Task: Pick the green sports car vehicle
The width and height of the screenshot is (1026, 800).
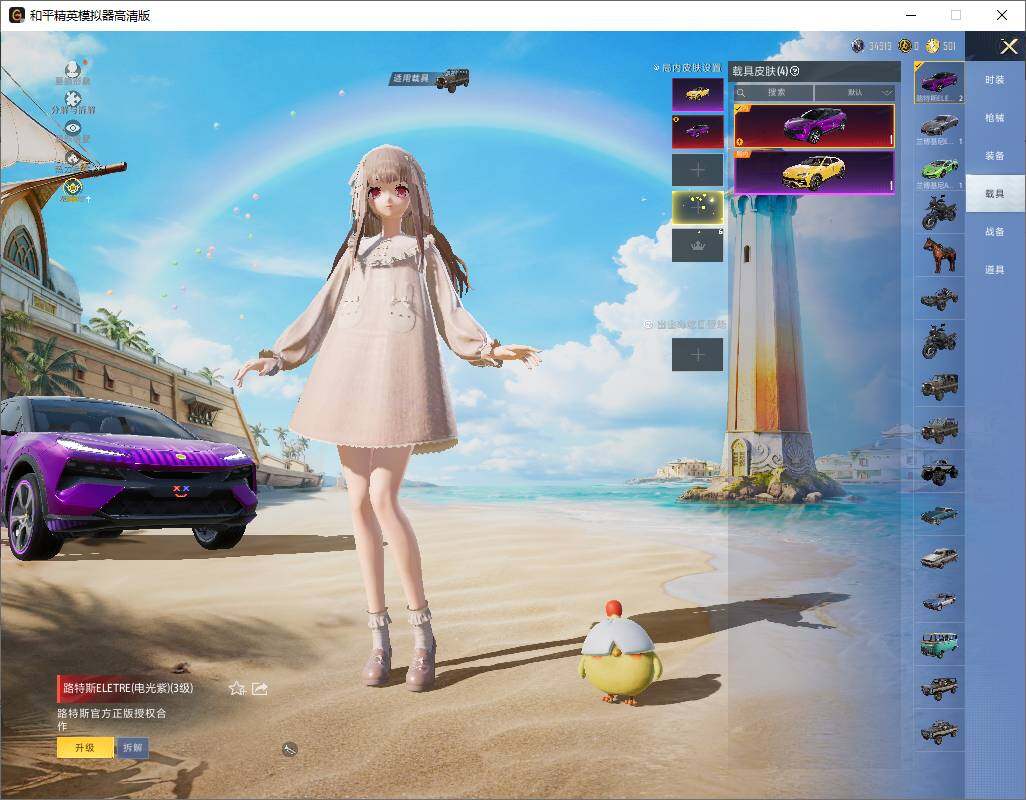Action: coord(939,169)
